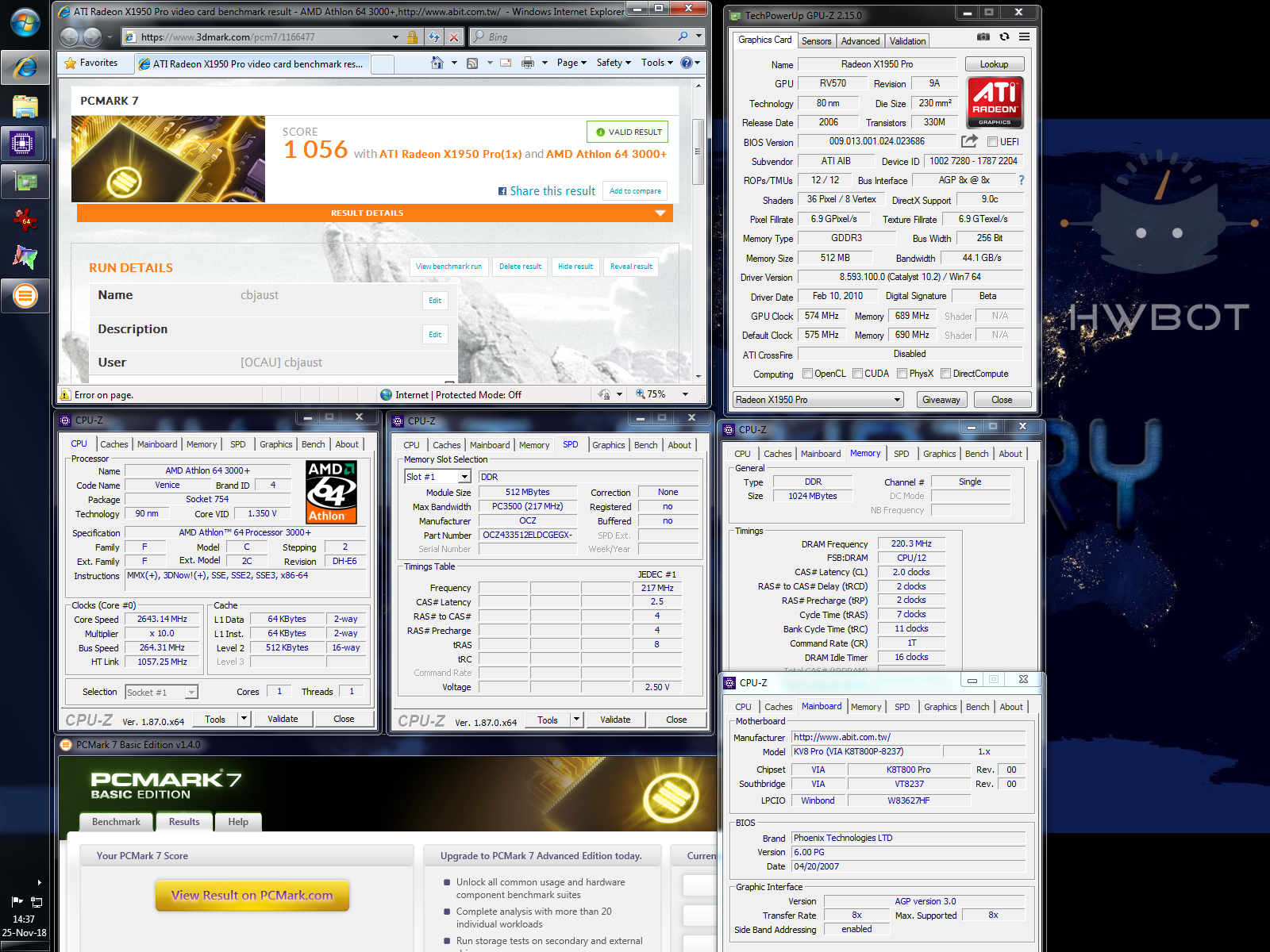
Task: Open the Caches tab in CPU-Z CPU window
Action: click(x=114, y=444)
